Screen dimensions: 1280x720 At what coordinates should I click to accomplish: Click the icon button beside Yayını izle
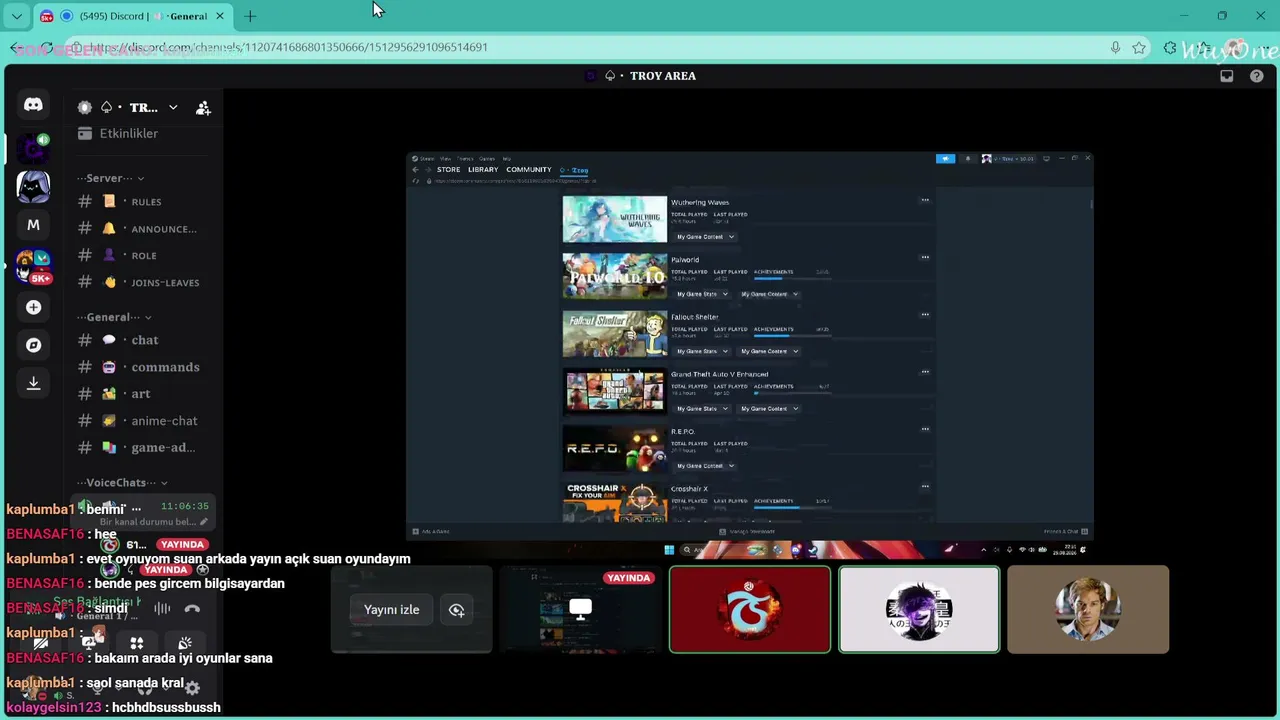pos(456,610)
